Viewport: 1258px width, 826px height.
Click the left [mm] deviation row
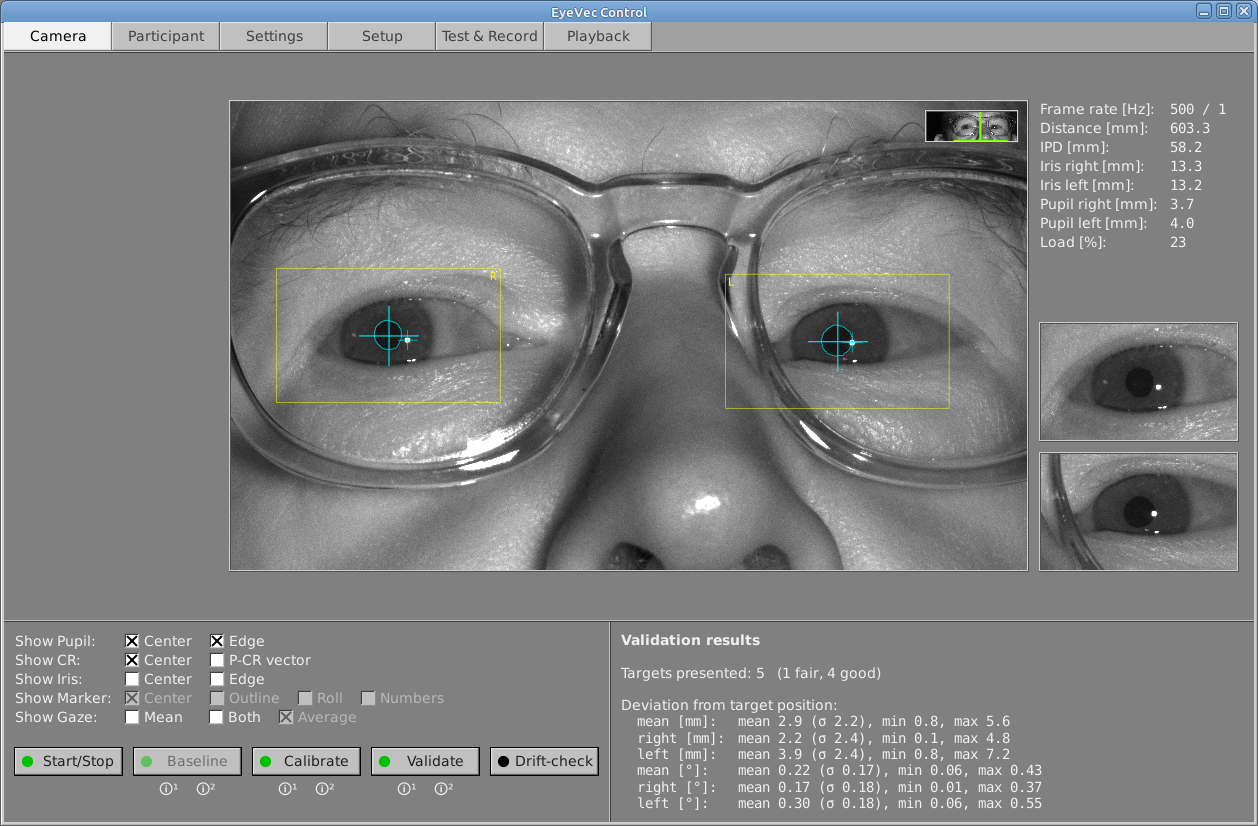(824, 754)
